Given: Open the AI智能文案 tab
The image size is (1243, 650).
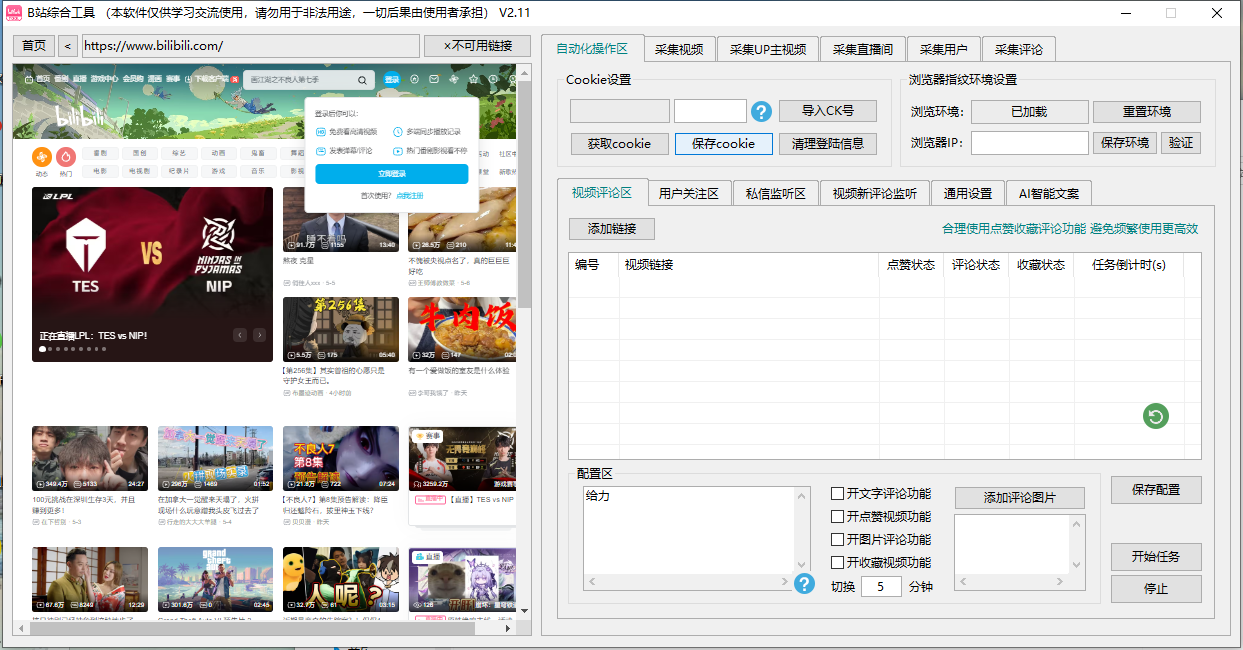Looking at the screenshot, I should point(1049,193).
